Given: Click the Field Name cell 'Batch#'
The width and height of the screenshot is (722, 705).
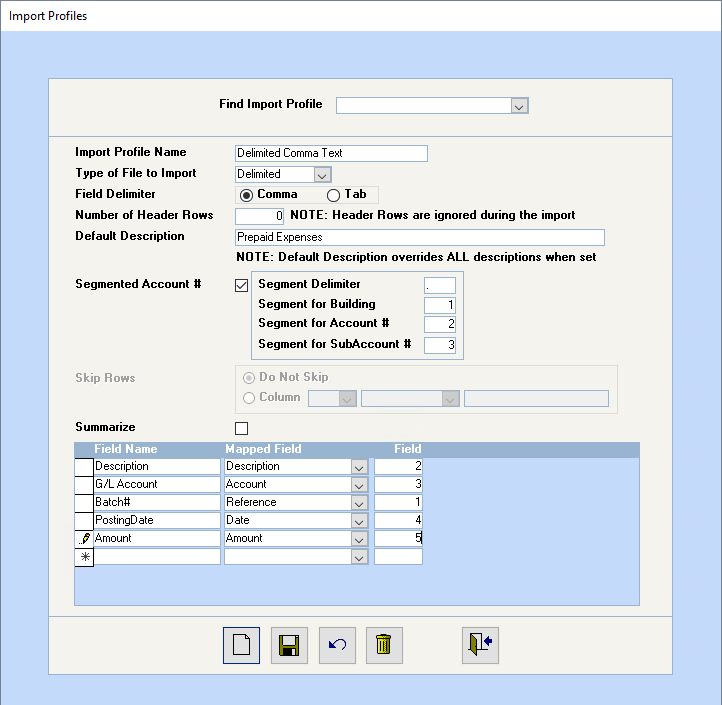Looking at the screenshot, I should [x=157, y=502].
